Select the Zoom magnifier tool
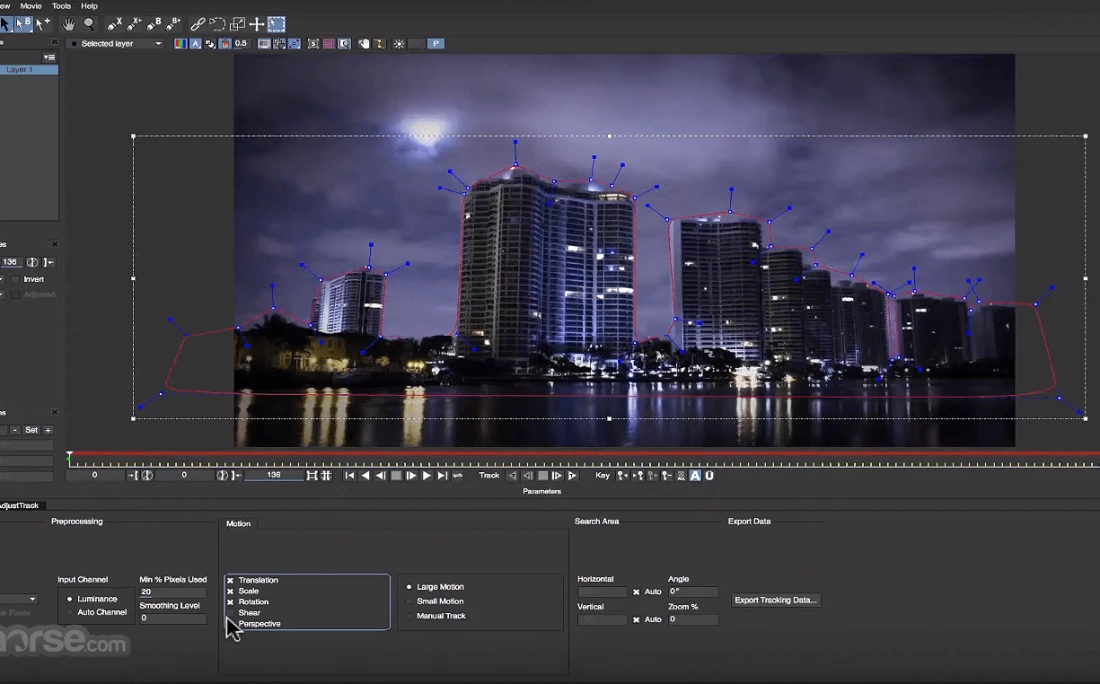1100x684 pixels. (89, 24)
